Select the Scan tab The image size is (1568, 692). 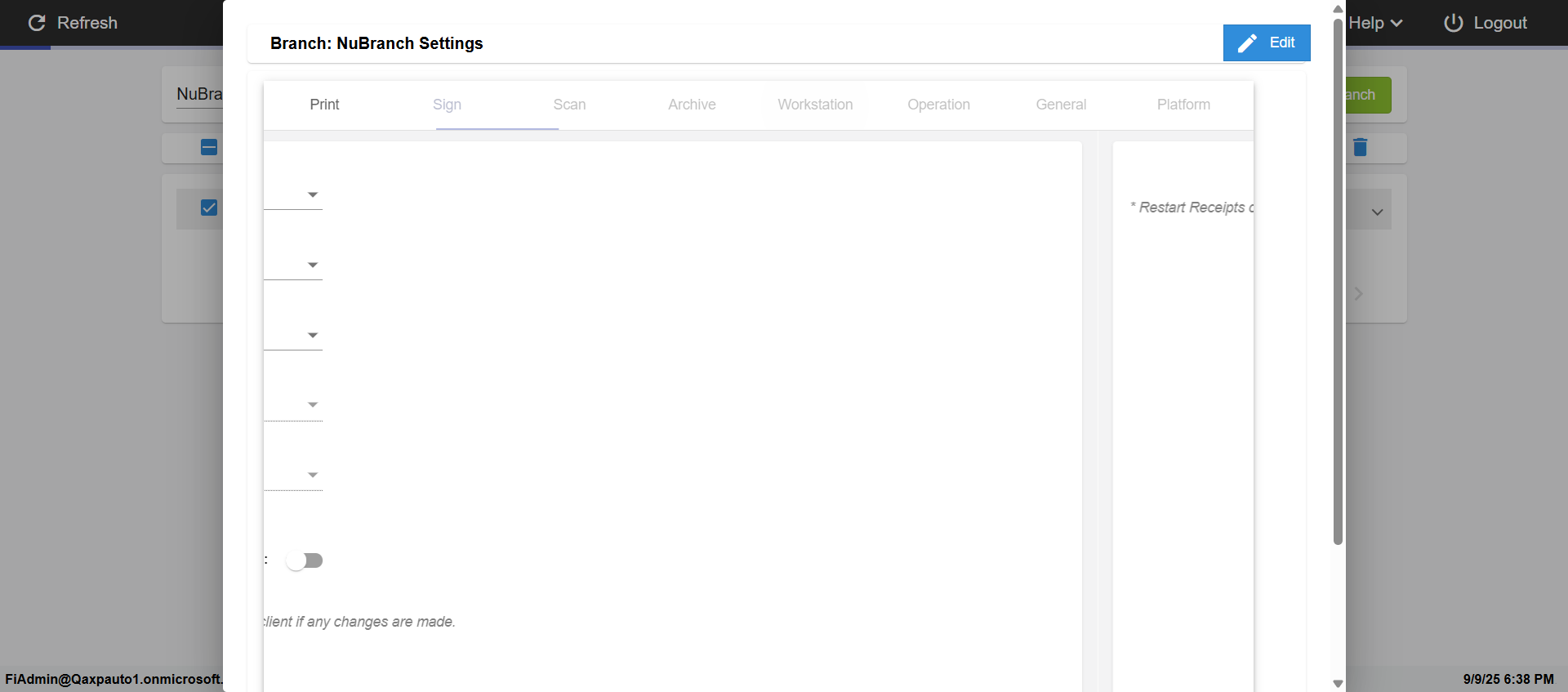click(569, 105)
